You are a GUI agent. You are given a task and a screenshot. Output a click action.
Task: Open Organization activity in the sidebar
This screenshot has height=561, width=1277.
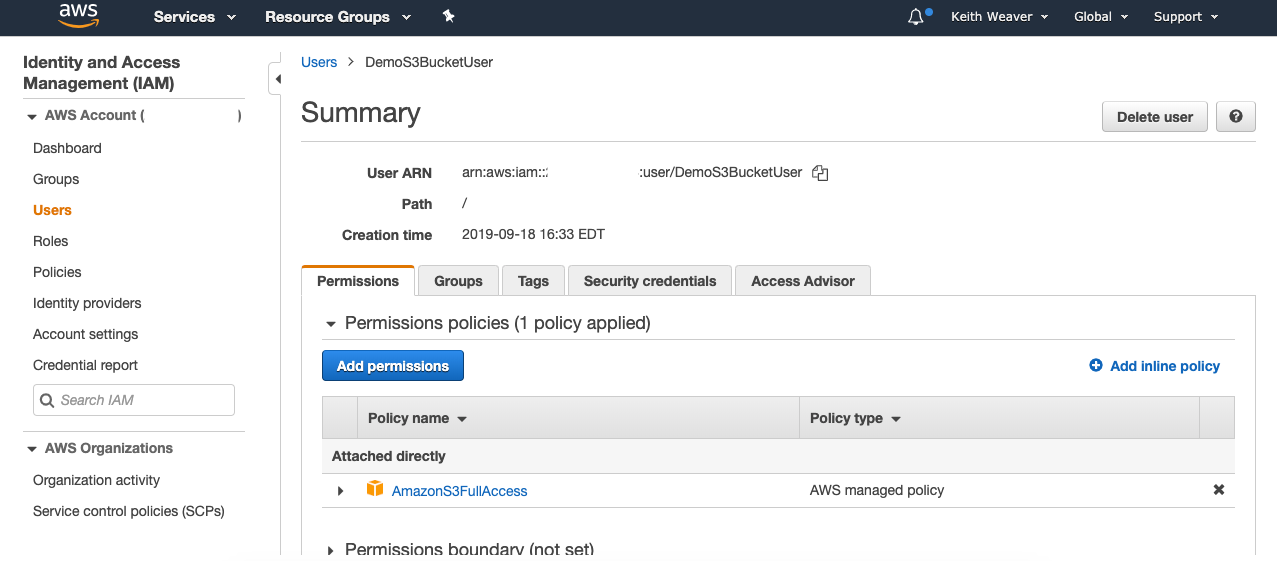tap(96, 480)
